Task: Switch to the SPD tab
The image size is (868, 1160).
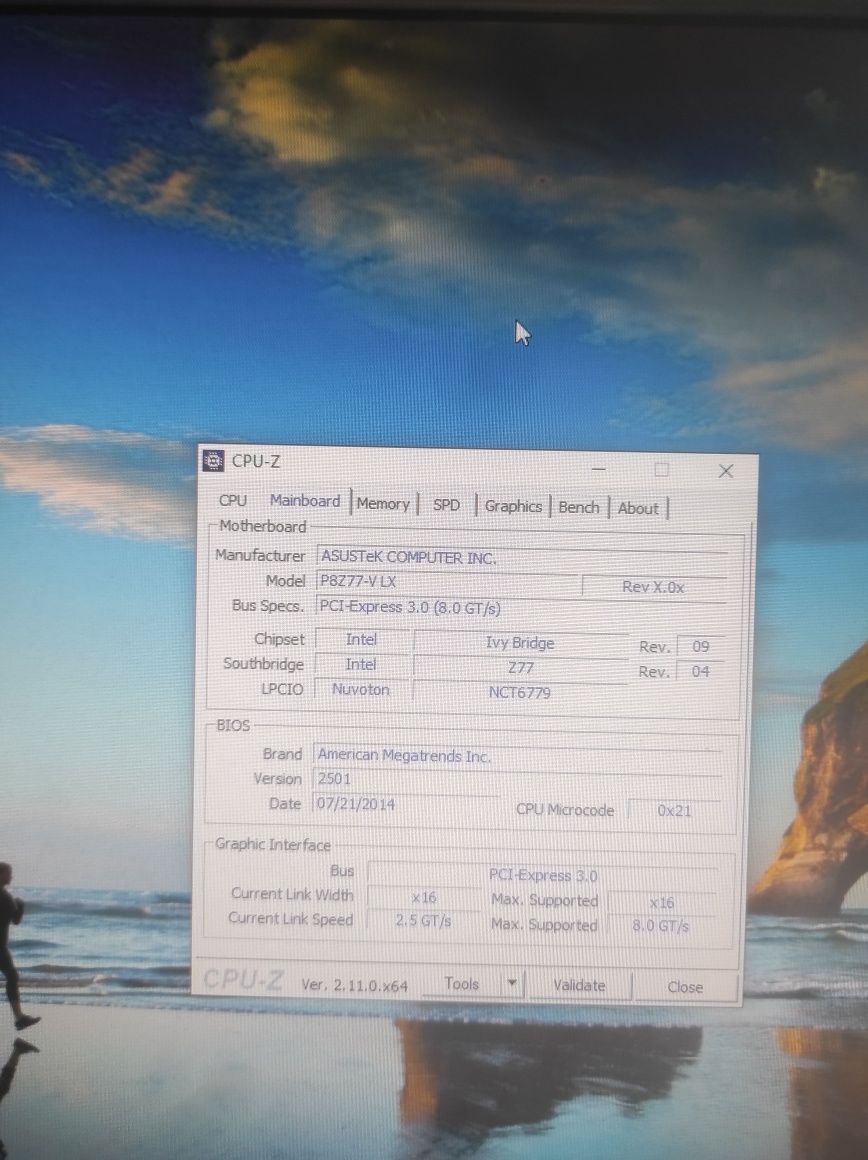Action: coord(446,505)
